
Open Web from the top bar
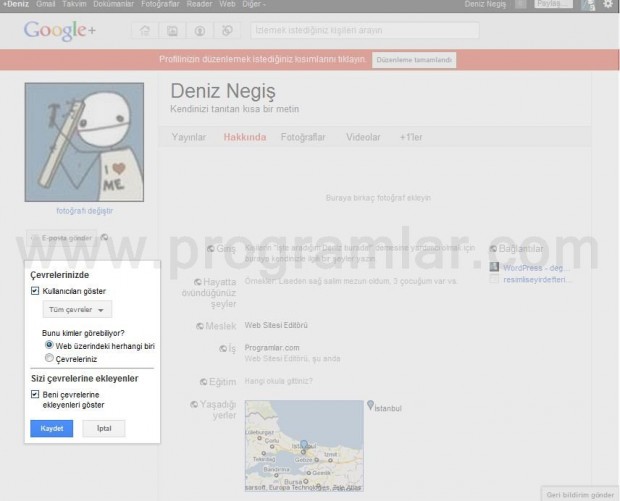coord(227,4)
